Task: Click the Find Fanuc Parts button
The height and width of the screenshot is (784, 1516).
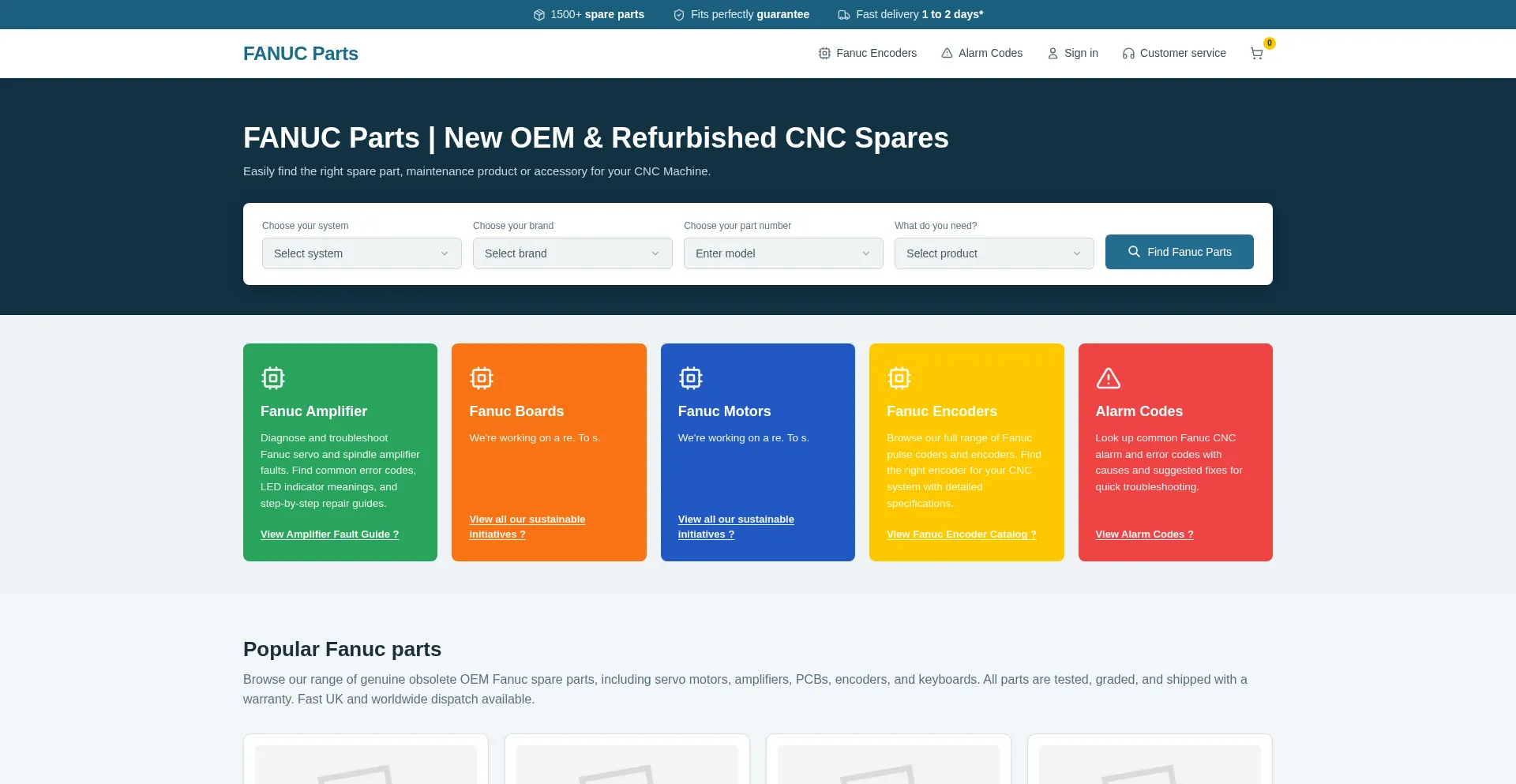Action: click(1180, 252)
